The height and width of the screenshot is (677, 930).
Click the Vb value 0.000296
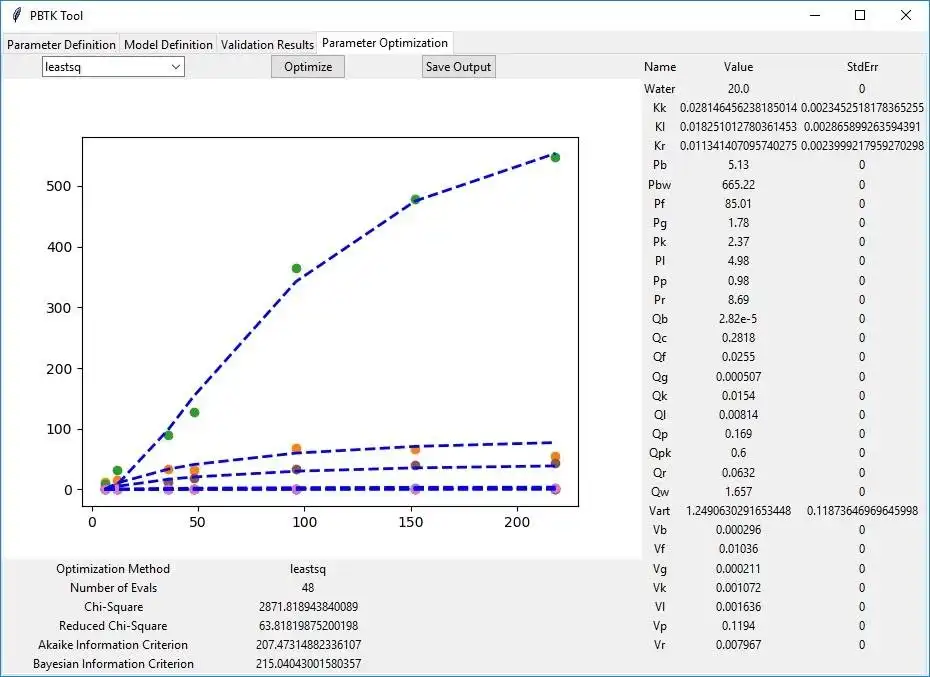(738, 530)
